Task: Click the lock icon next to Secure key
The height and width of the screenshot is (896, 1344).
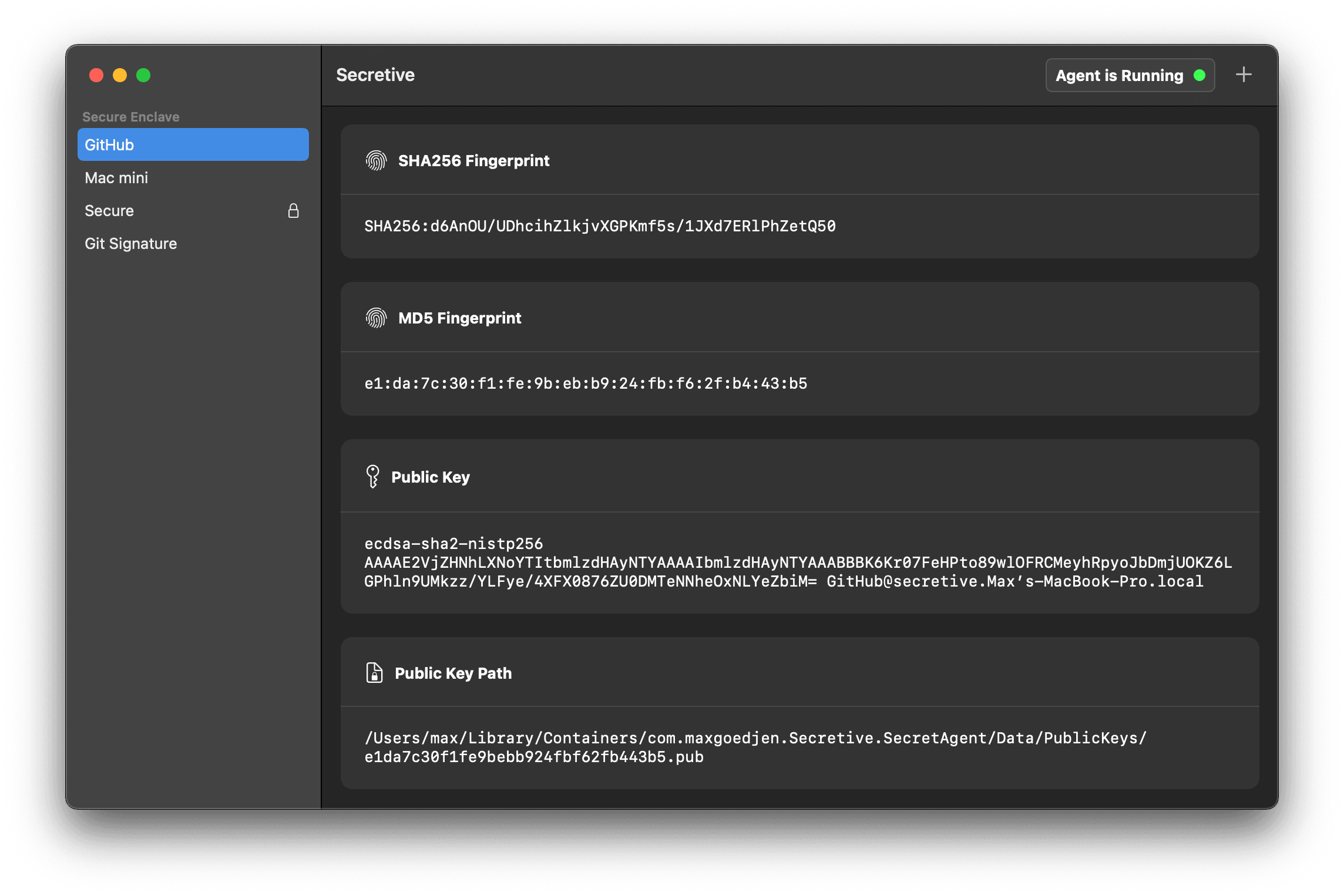Action: (x=294, y=210)
